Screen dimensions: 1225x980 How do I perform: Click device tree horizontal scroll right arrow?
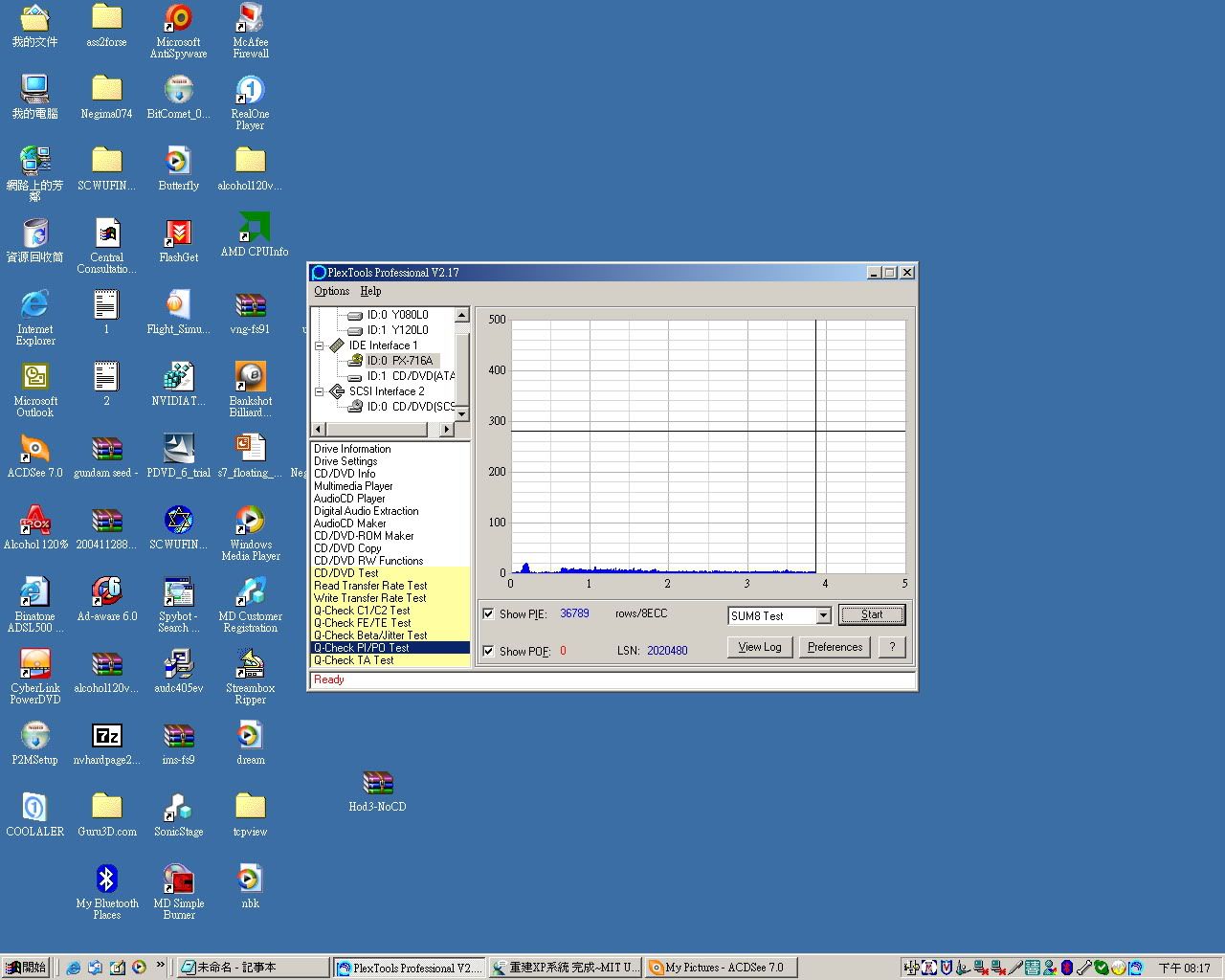[x=446, y=430]
